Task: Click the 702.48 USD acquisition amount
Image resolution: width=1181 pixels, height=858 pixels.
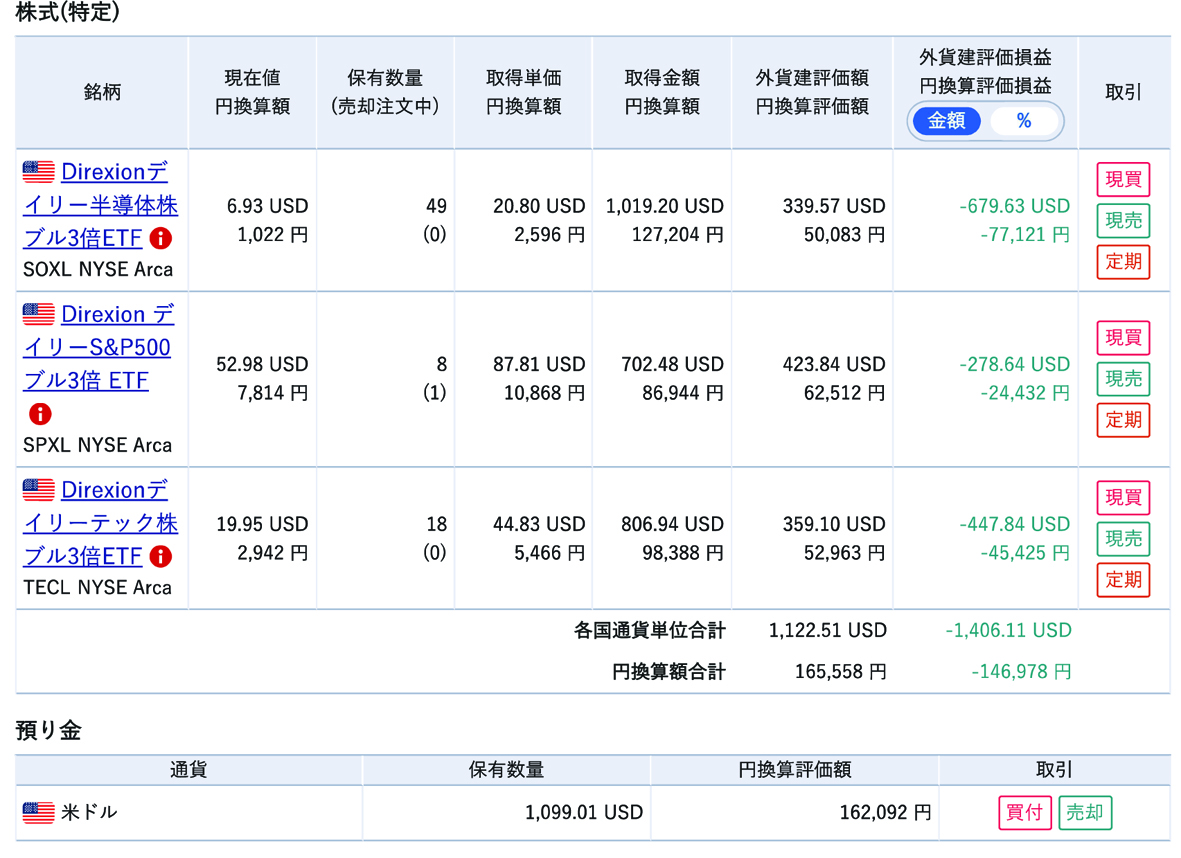Action: click(672, 364)
